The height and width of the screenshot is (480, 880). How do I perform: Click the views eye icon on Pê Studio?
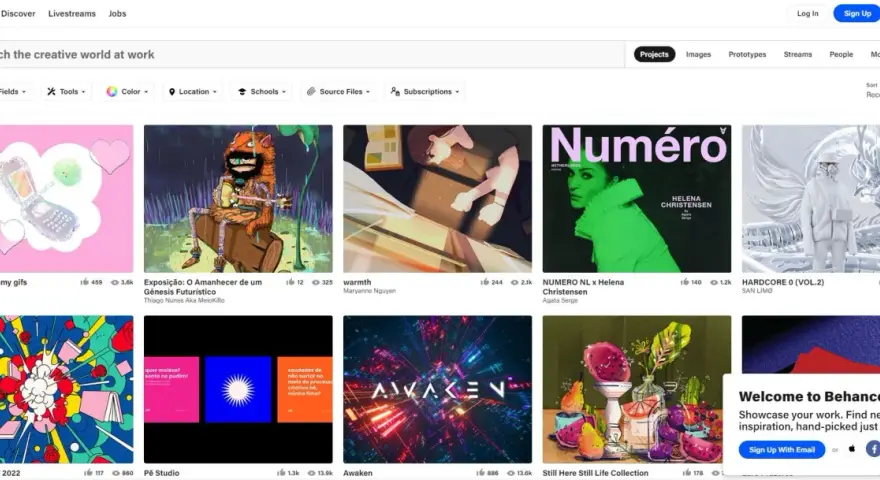[311, 473]
